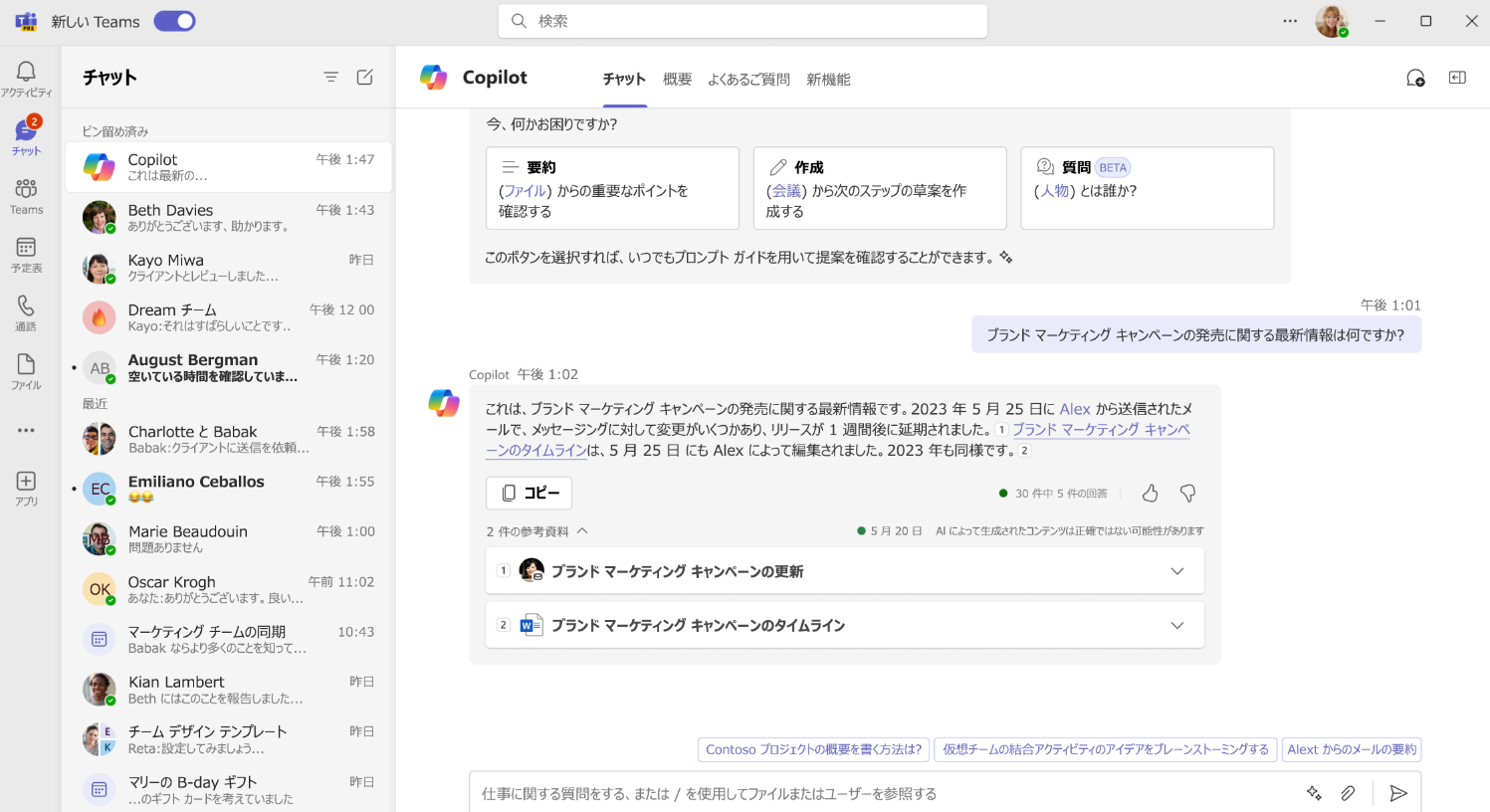Open chat with Kian Lambert
This screenshot has width=1490, height=812.
229,689
